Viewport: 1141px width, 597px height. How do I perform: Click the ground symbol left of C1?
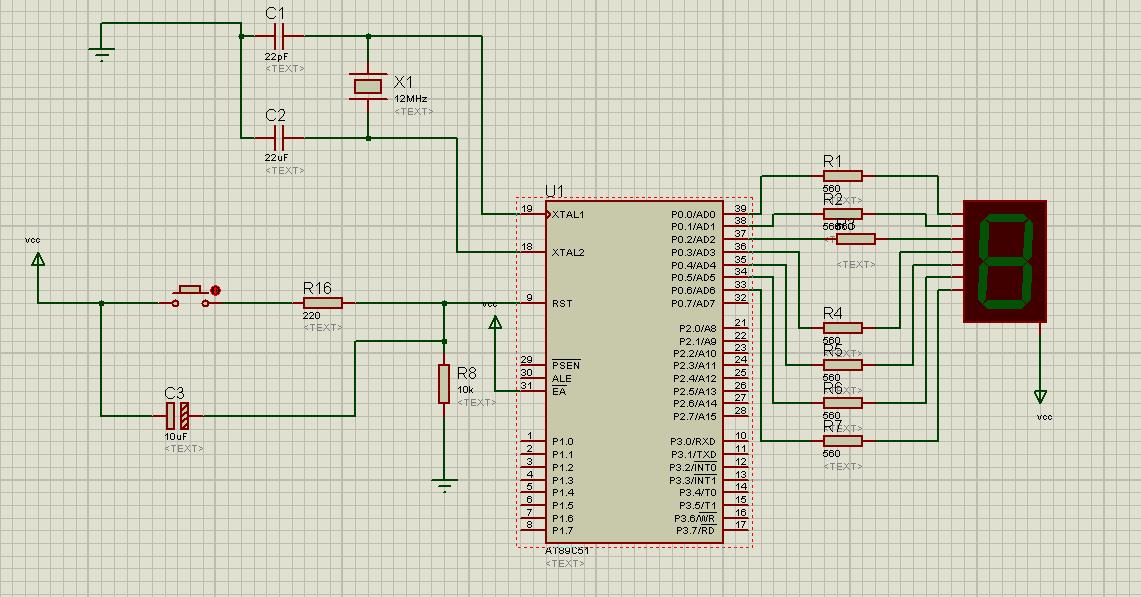coord(102,54)
